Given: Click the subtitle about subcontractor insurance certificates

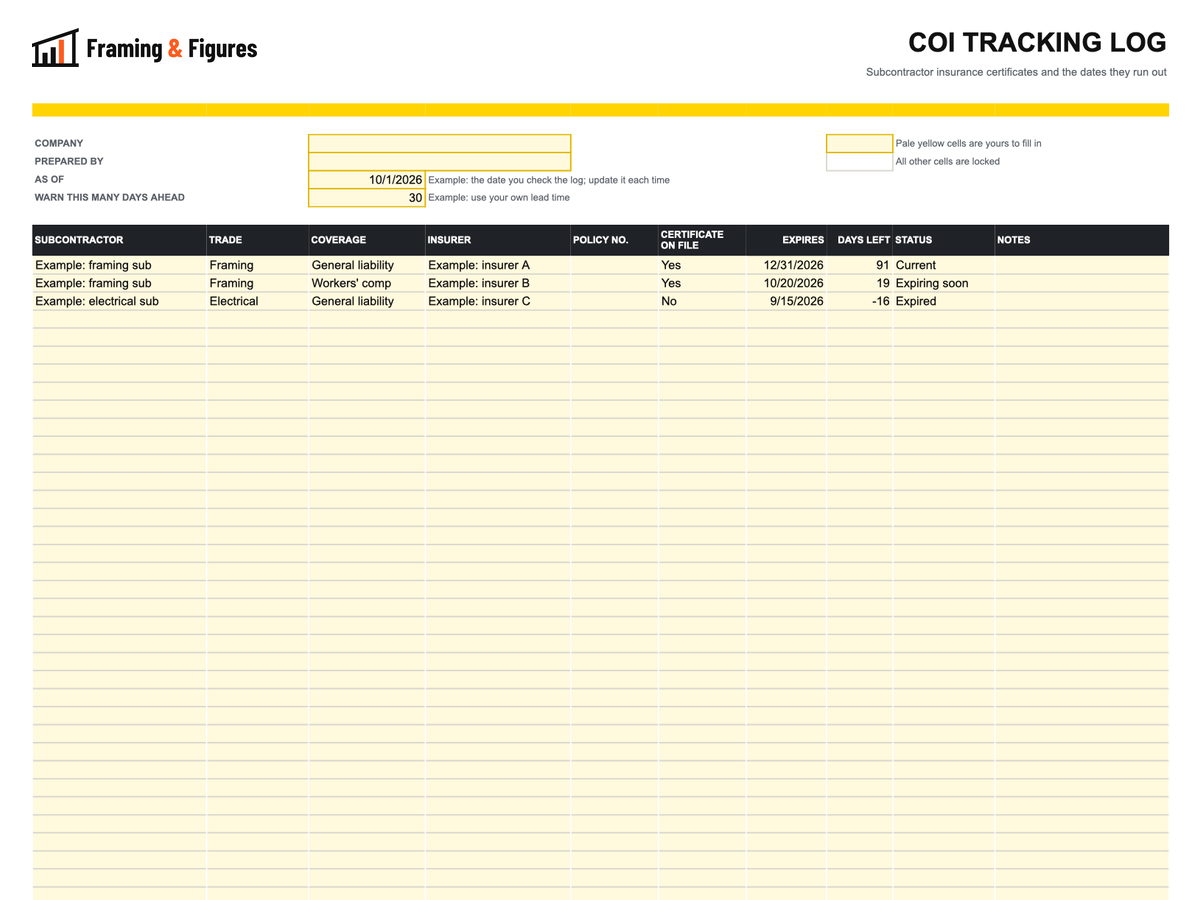Looking at the screenshot, I should point(1016,72).
